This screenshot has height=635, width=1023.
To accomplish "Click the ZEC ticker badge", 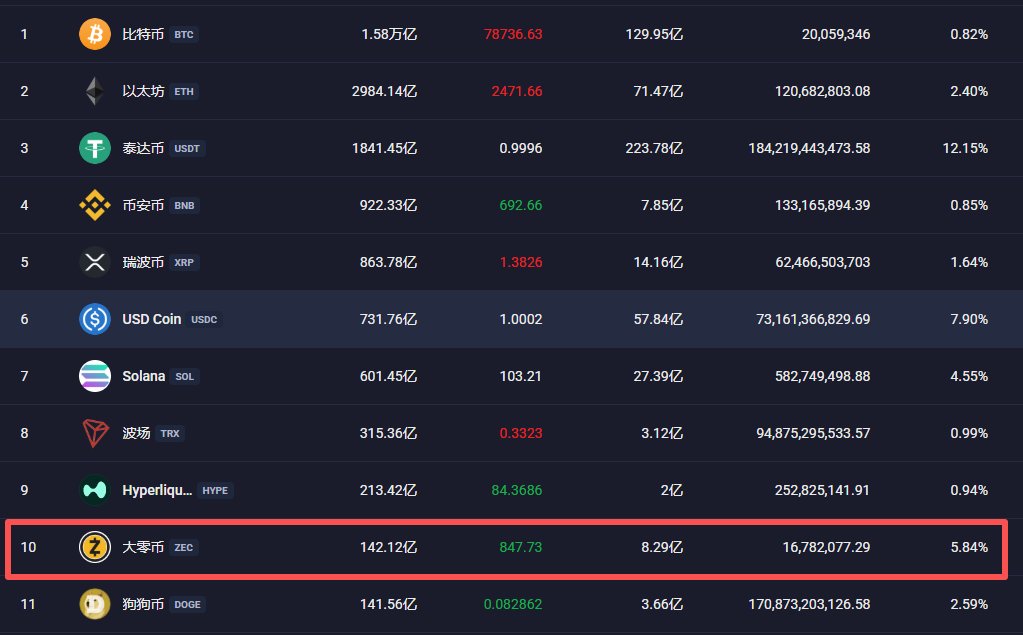I will tap(184, 548).
